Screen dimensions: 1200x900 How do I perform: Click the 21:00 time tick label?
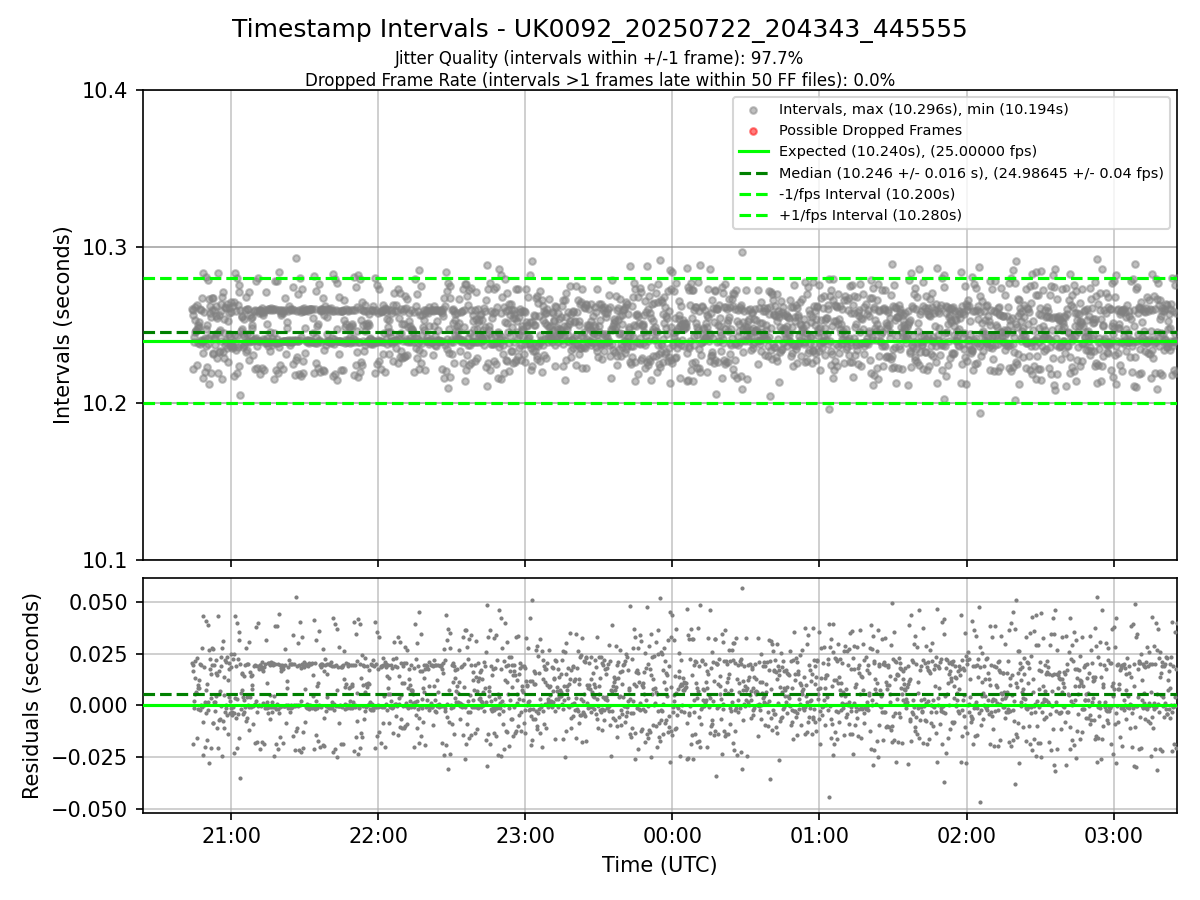click(231, 835)
